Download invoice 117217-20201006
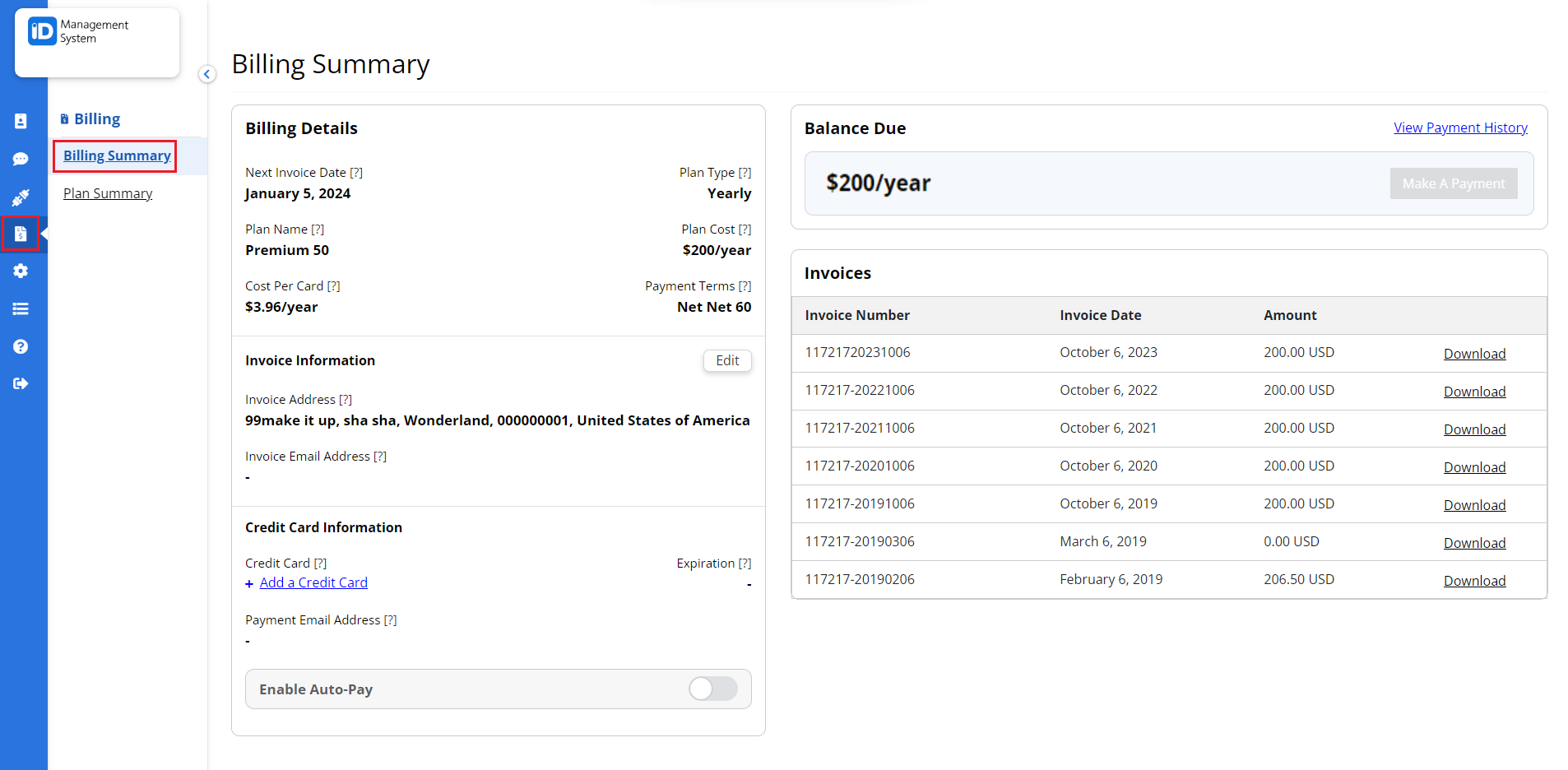Image resolution: width=1568 pixels, height=770 pixels. coord(1474,467)
